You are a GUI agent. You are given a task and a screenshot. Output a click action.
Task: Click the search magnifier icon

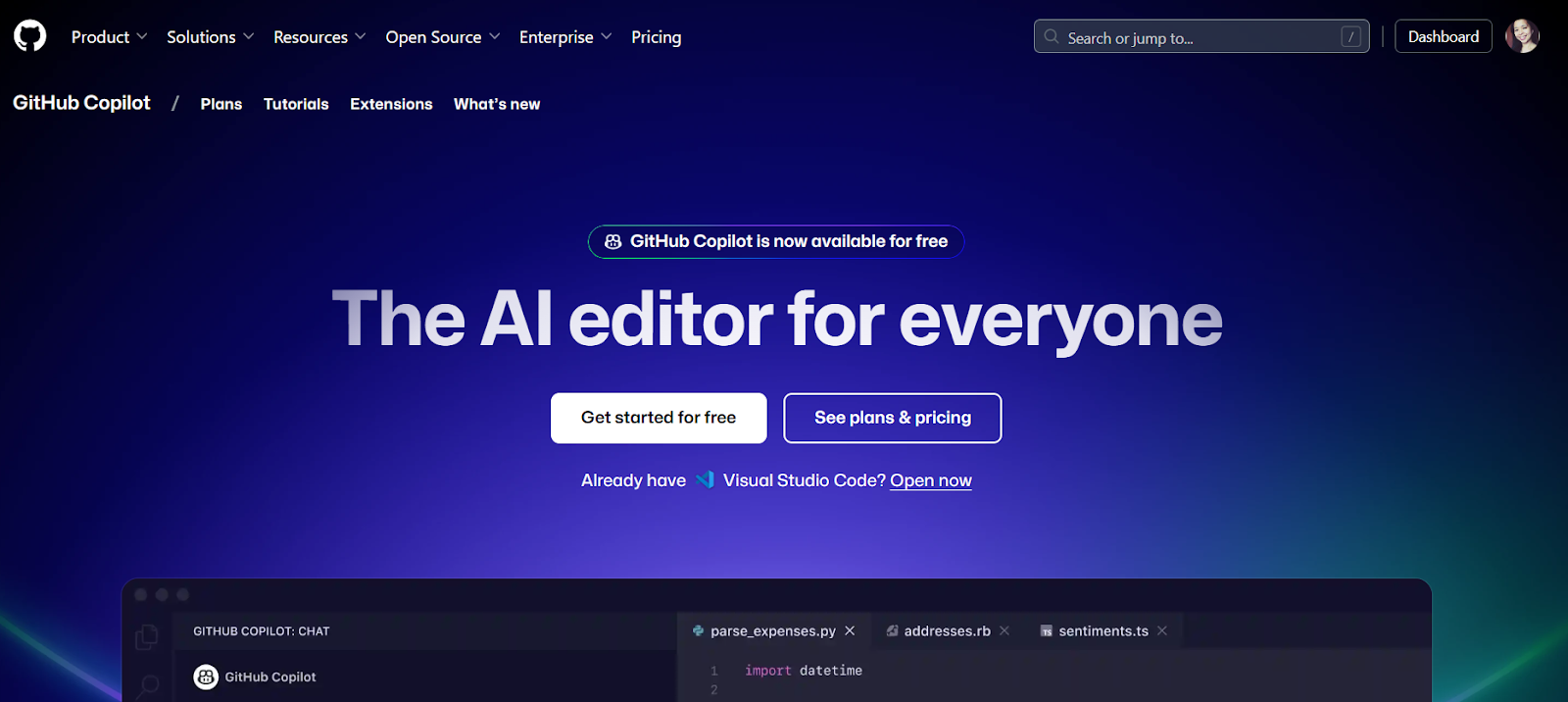pyautogui.click(x=1052, y=36)
